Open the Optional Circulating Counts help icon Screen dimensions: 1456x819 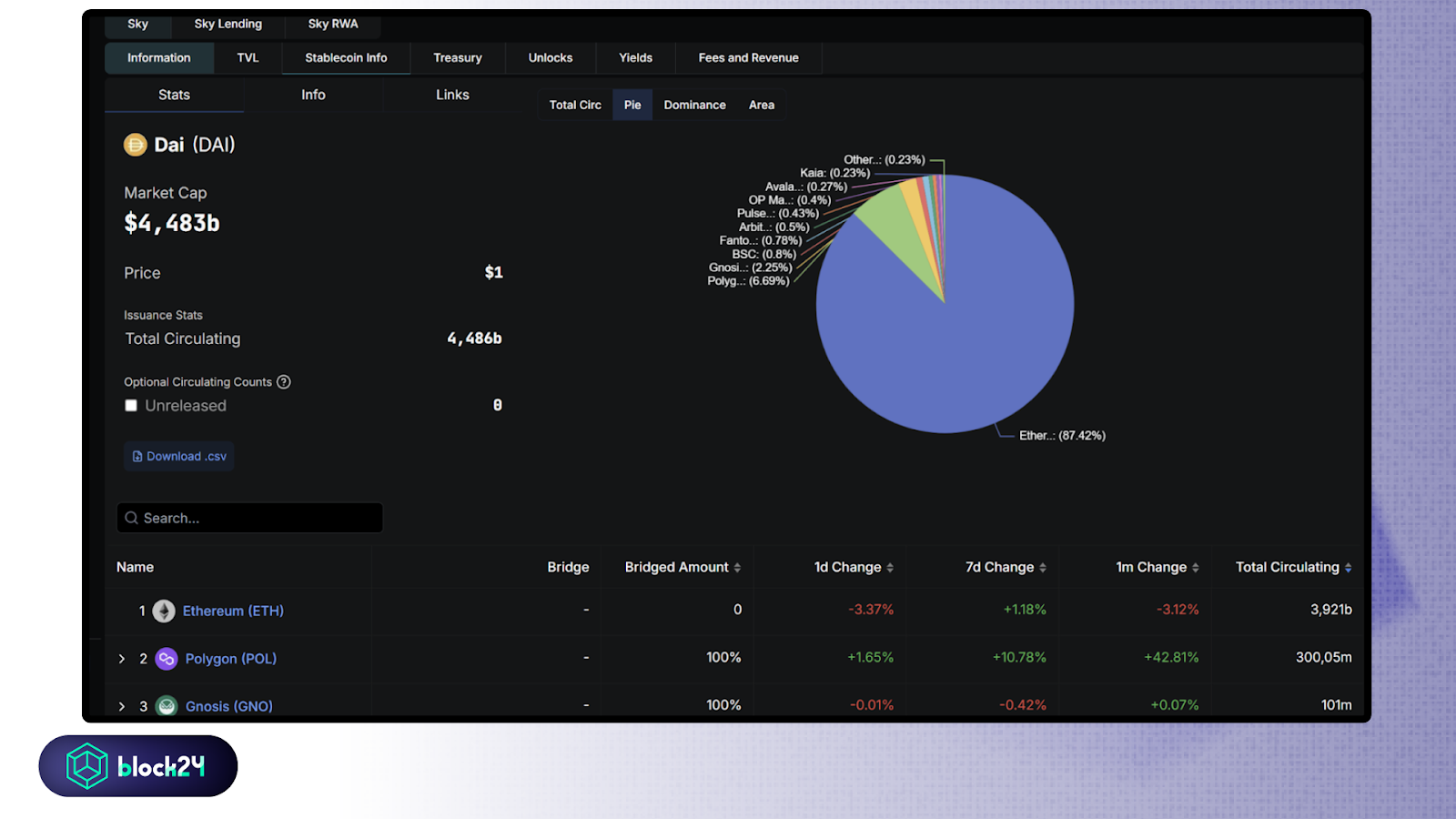(x=284, y=382)
